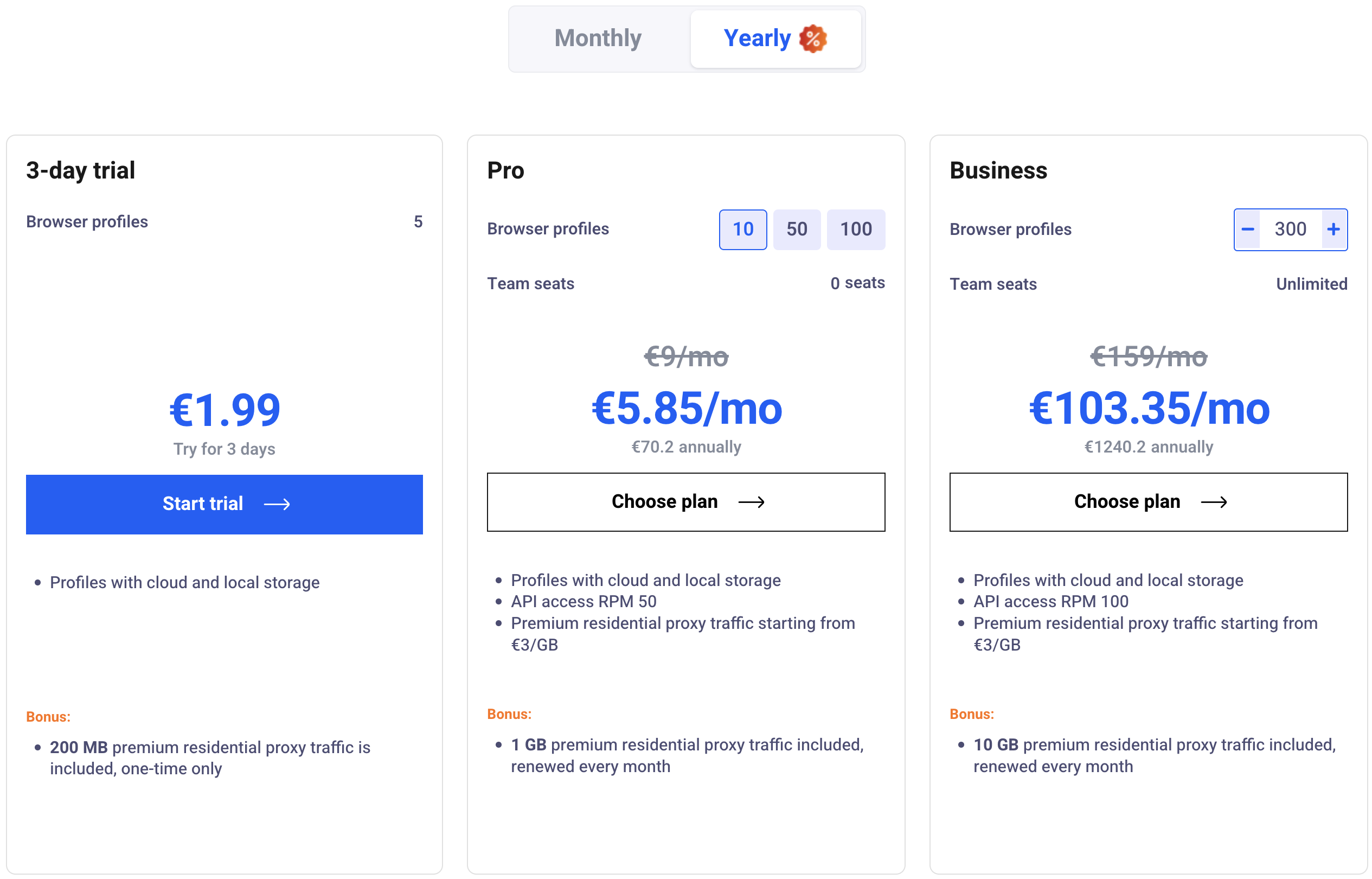
Task: Click the Business plan heading
Action: tap(997, 170)
